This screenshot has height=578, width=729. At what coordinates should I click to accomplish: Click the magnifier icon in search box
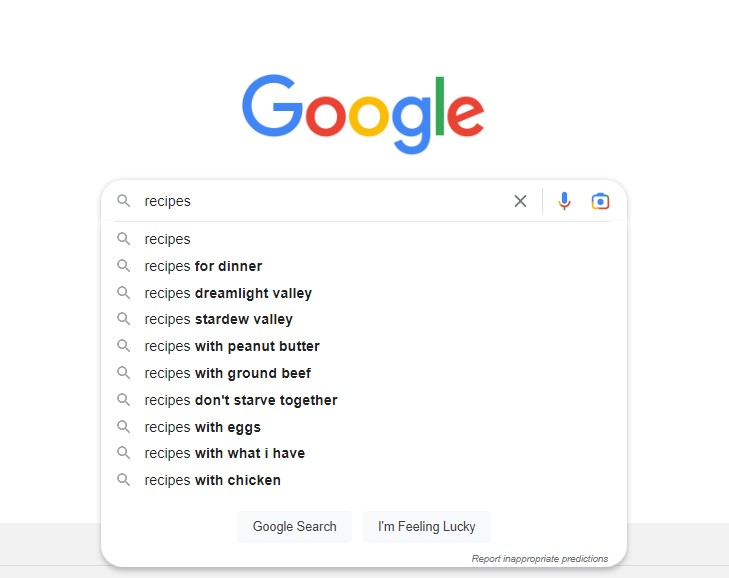click(x=124, y=201)
